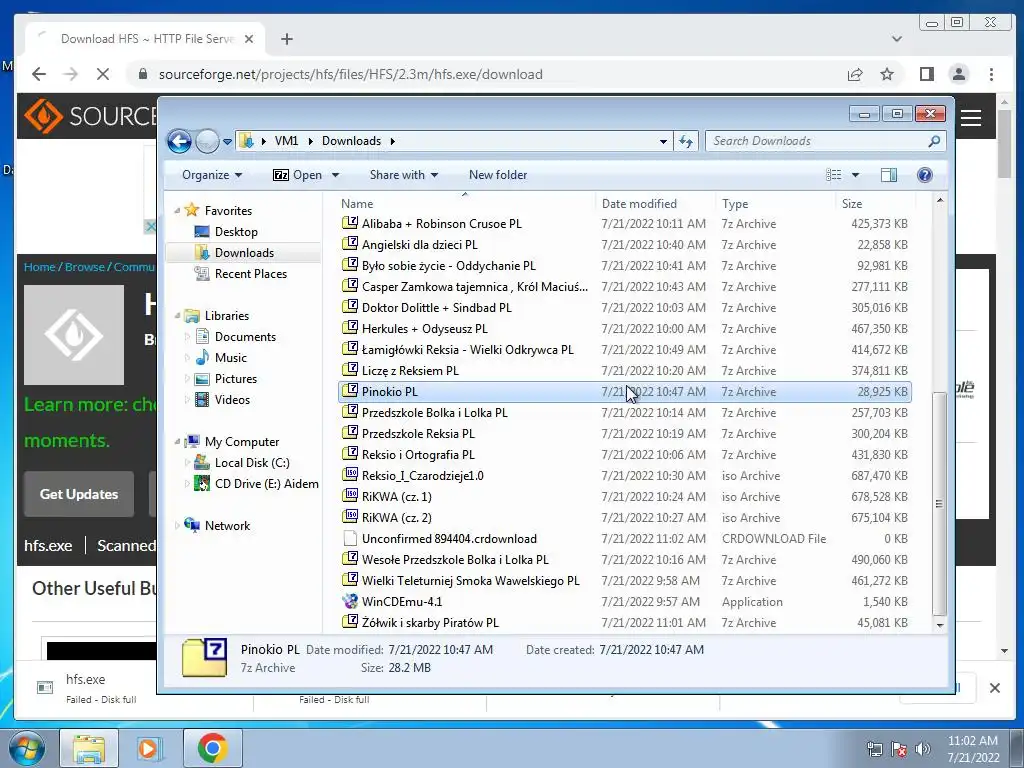Select the RiKWA (cz. 2) iso icon
This screenshot has width=1024, height=768.
pyautogui.click(x=350, y=517)
